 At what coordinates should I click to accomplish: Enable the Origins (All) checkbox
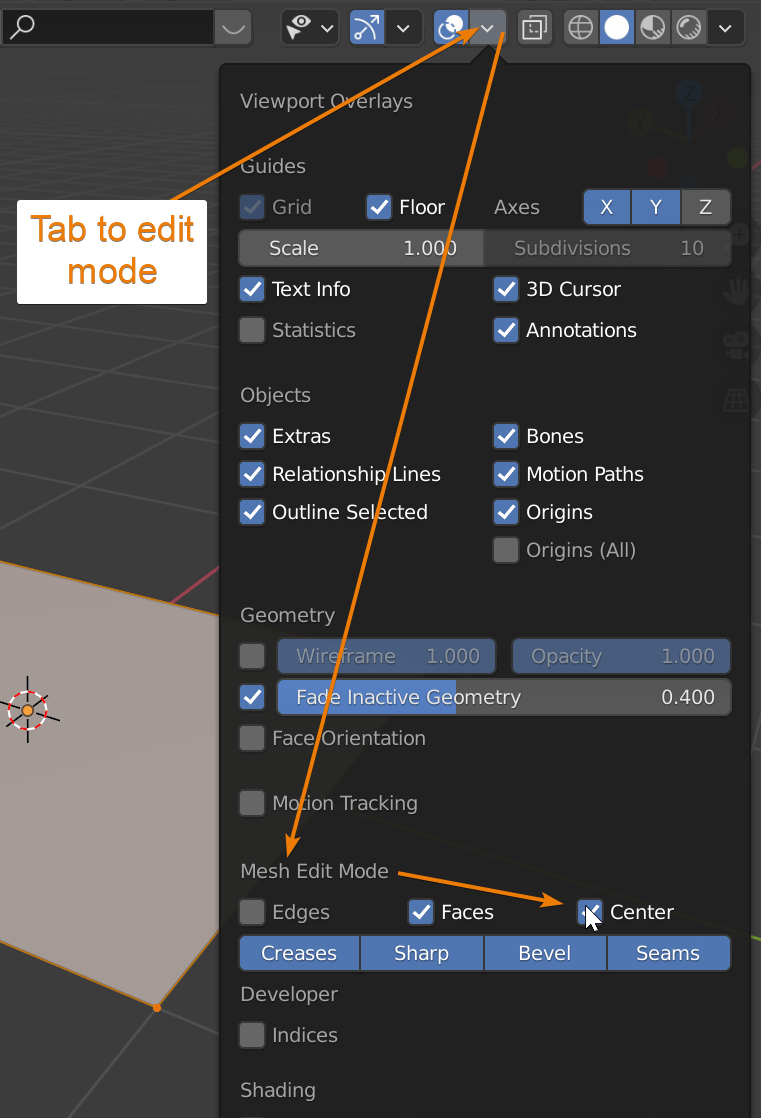pyautogui.click(x=506, y=550)
